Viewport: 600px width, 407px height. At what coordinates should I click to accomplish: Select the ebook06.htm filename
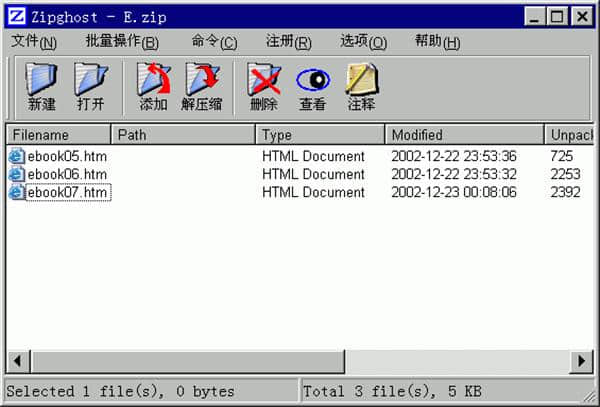tap(67, 174)
